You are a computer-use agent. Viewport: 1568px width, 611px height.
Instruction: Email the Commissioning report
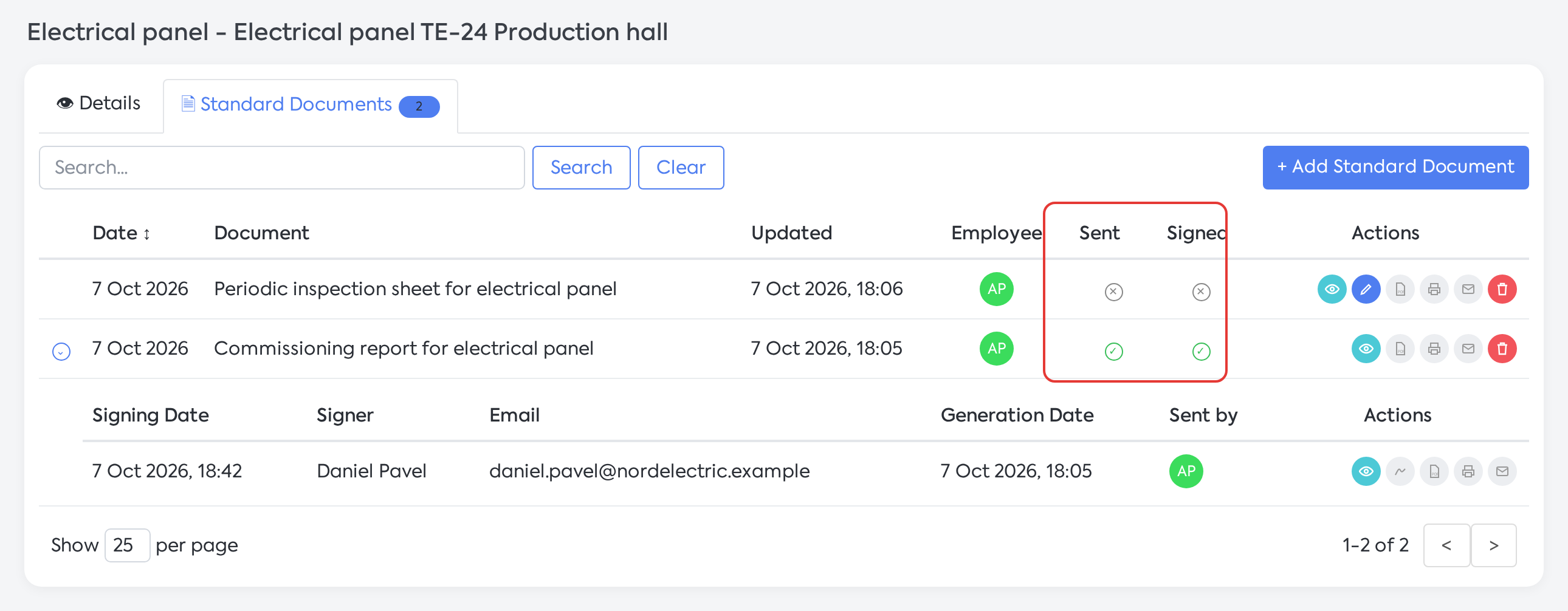(x=1468, y=349)
